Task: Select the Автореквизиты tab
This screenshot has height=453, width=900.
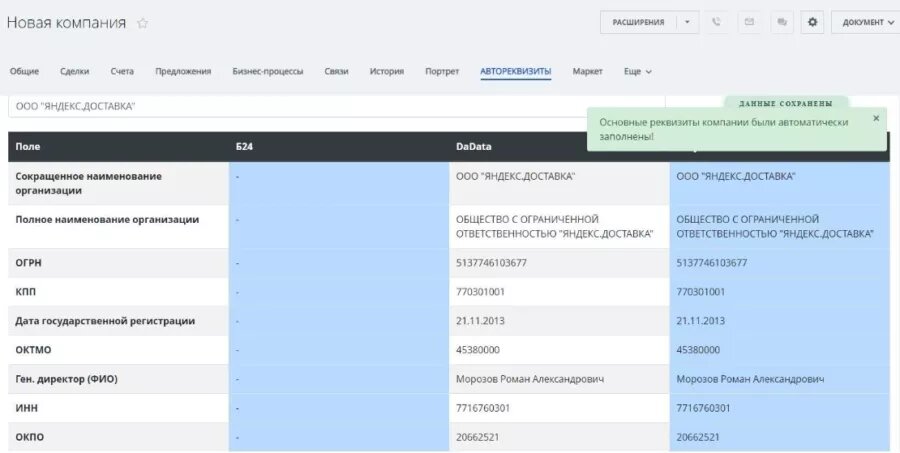Action: coord(515,72)
